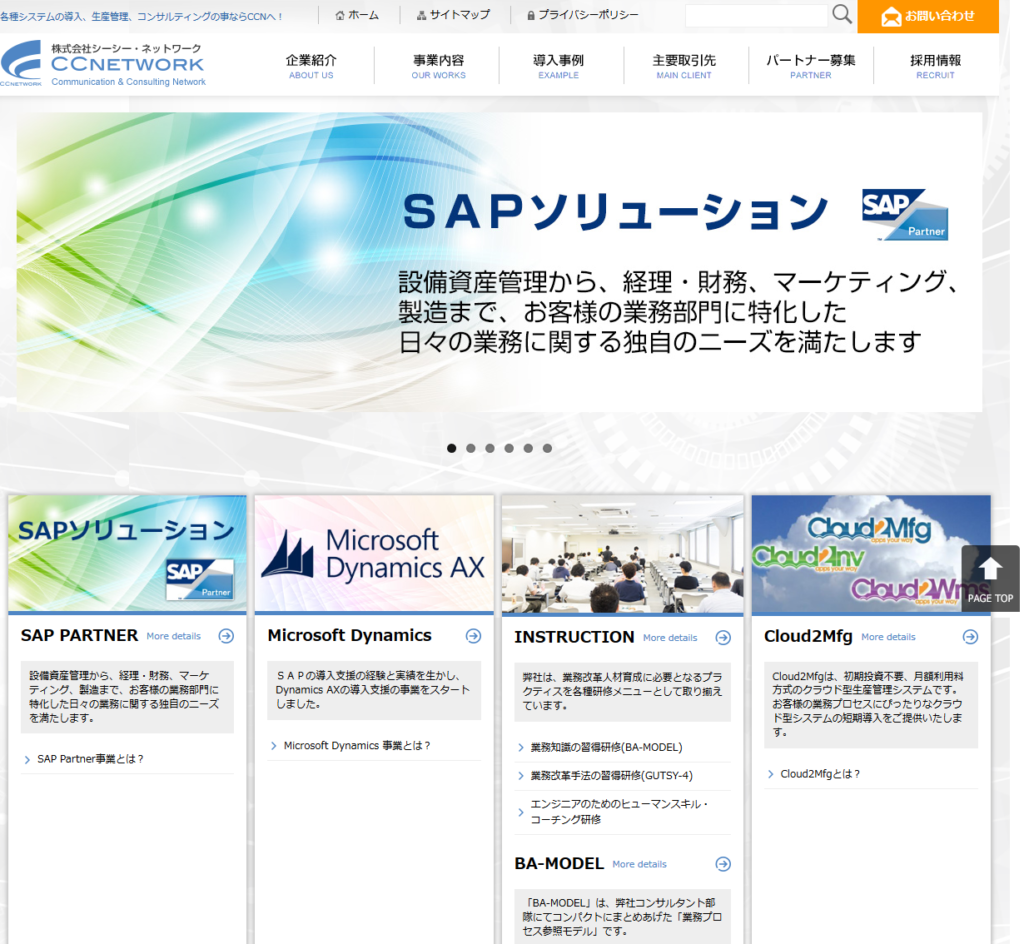Click arrow icon beside INSTRUCTION heading
Viewport: 1024px width, 944px height.
pyautogui.click(x=723, y=638)
